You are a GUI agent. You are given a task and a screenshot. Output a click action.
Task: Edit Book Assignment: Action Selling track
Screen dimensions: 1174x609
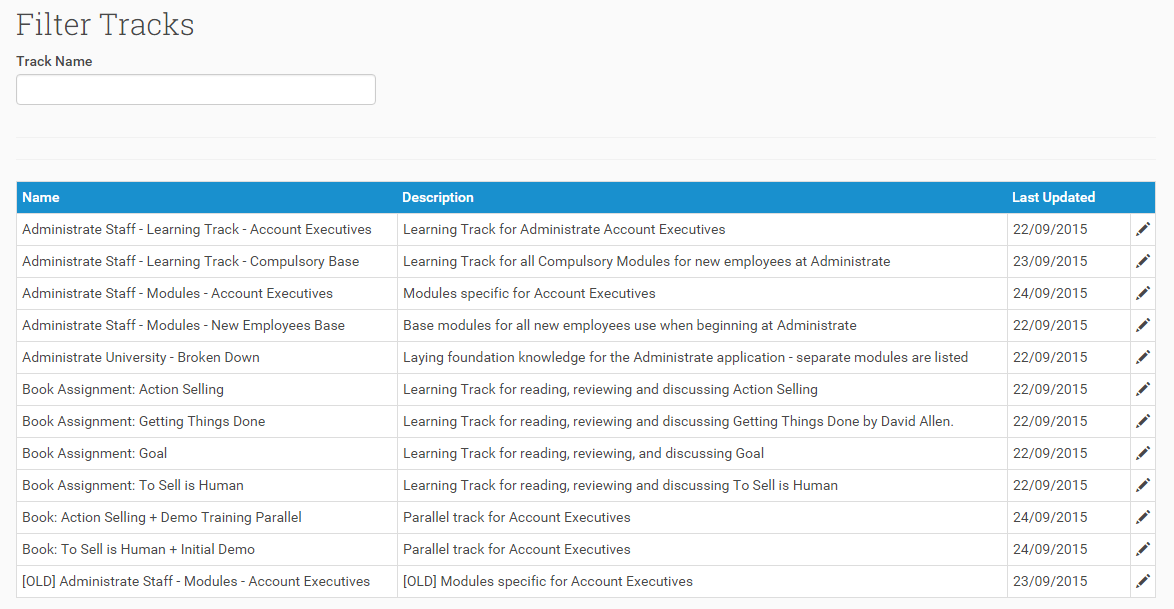1143,390
